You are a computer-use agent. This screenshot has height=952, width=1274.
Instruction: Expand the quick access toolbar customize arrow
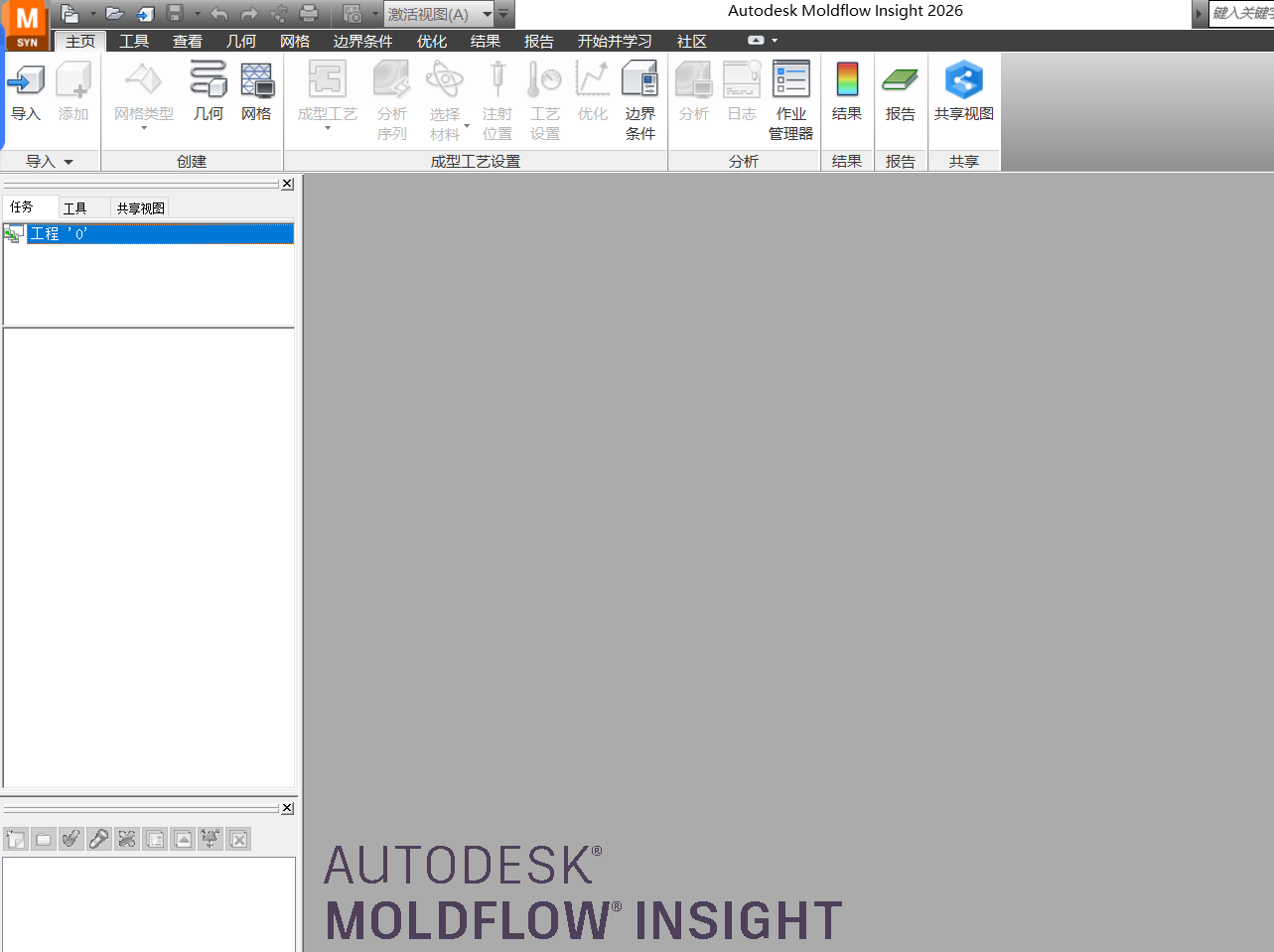click(503, 14)
